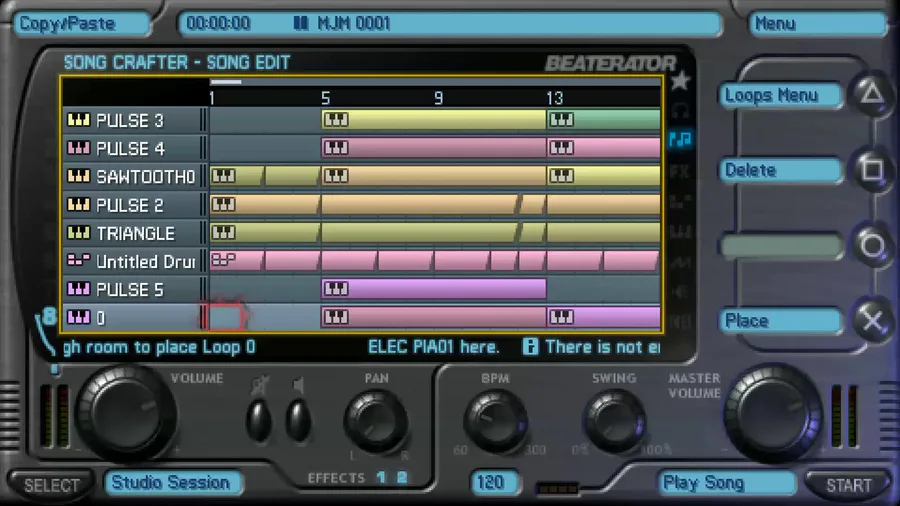This screenshot has width=900, height=506.
Task: Select SAWTOOTH0 loop starting at bar 1
Action: point(236,176)
